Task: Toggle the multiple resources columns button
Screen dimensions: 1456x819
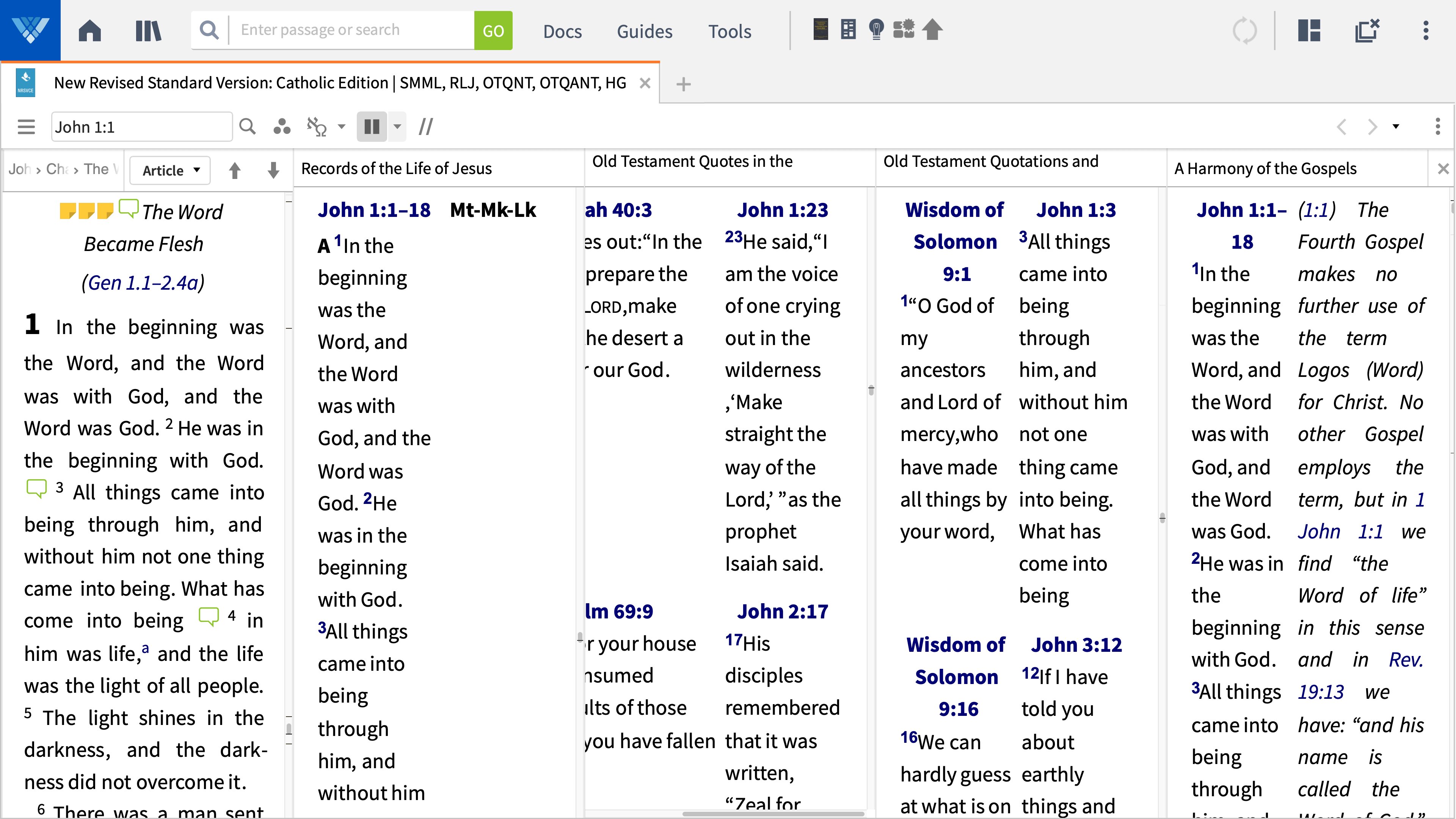Action: click(372, 127)
